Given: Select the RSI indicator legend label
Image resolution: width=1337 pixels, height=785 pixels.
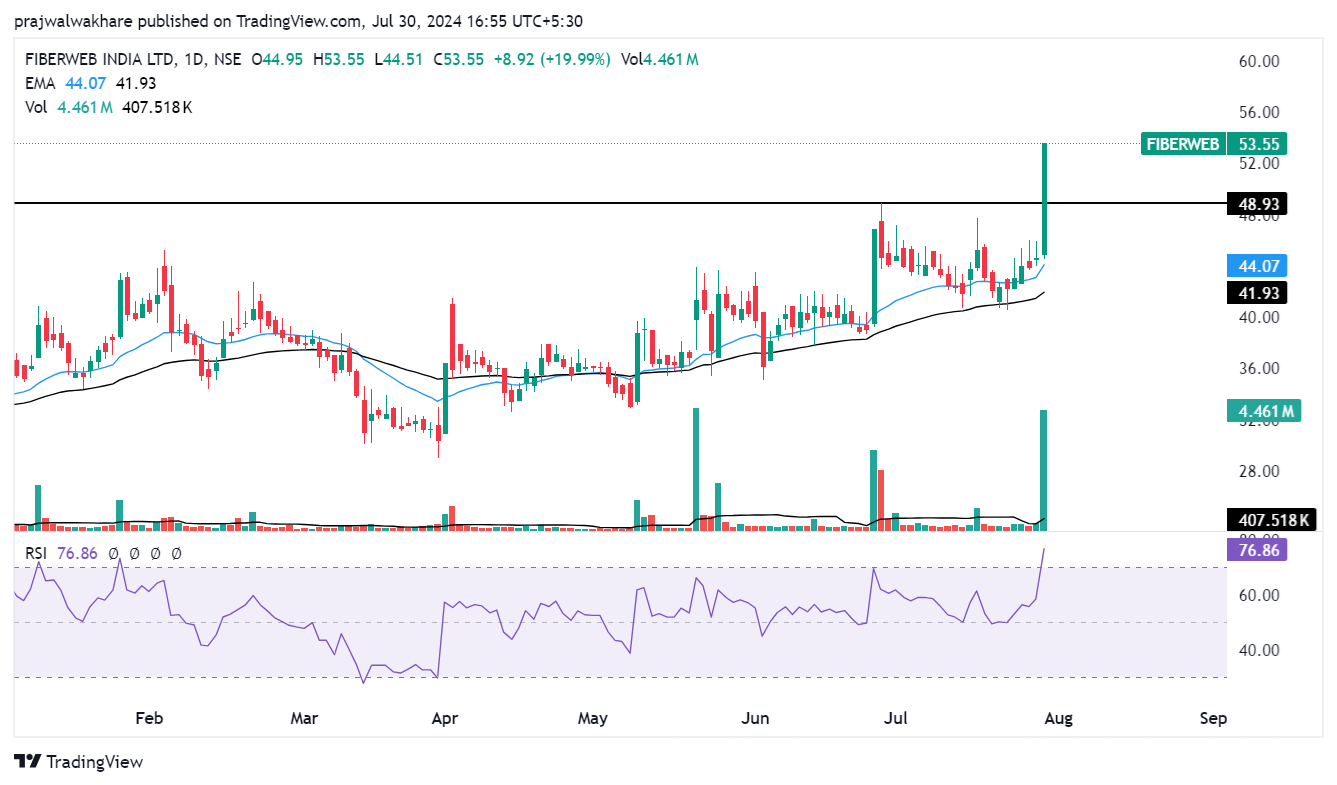Looking at the screenshot, I should click(37, 553).
